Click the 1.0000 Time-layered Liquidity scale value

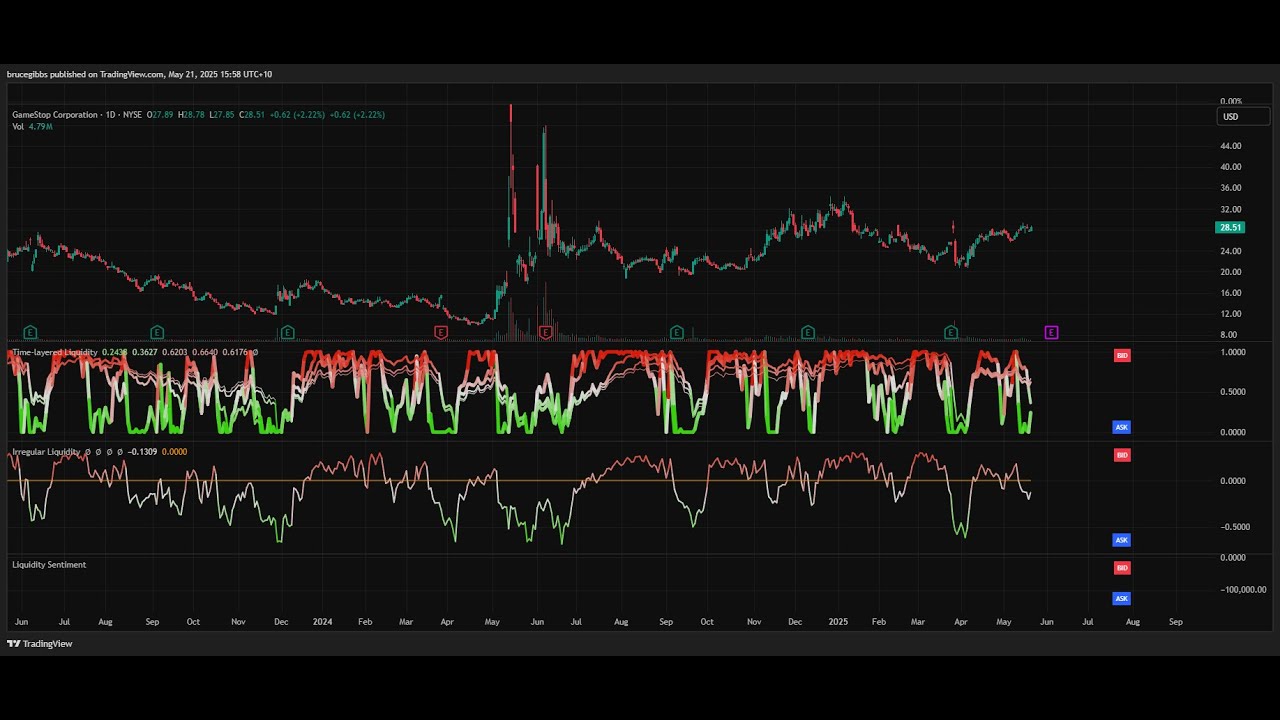pyautogui.click(x=1234, y=352)
